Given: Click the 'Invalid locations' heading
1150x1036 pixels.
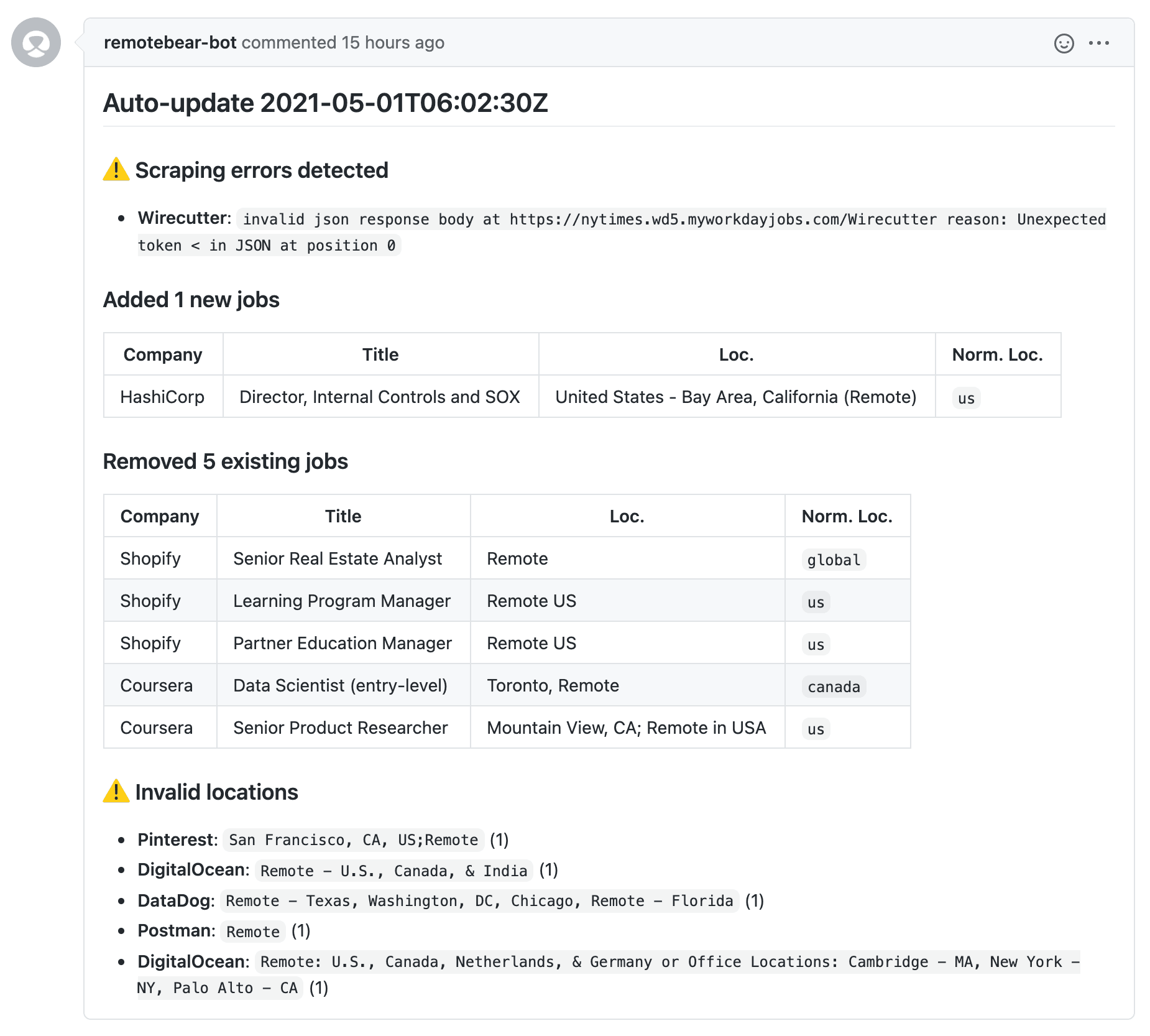Looking at the screenshot, I should tap(216, 792).
